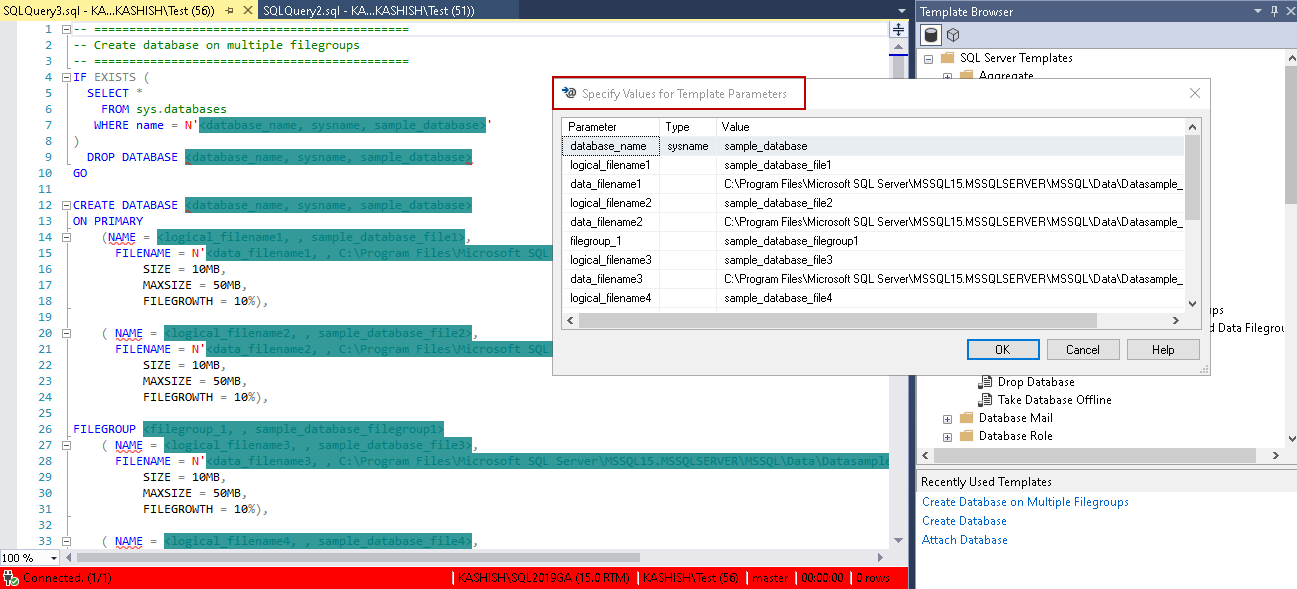Collapse the IF EXISTS block at line 4

(x=66, y=77)
